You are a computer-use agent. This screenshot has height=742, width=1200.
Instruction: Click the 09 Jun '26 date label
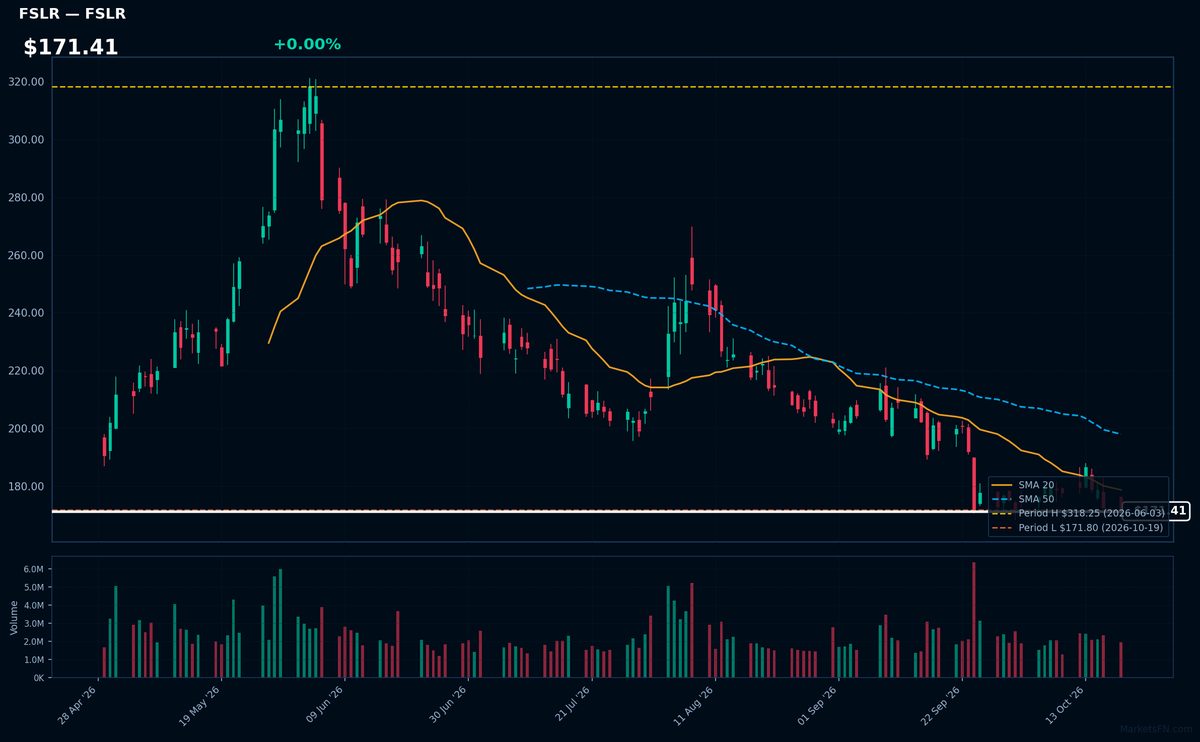tap(326, 704)
